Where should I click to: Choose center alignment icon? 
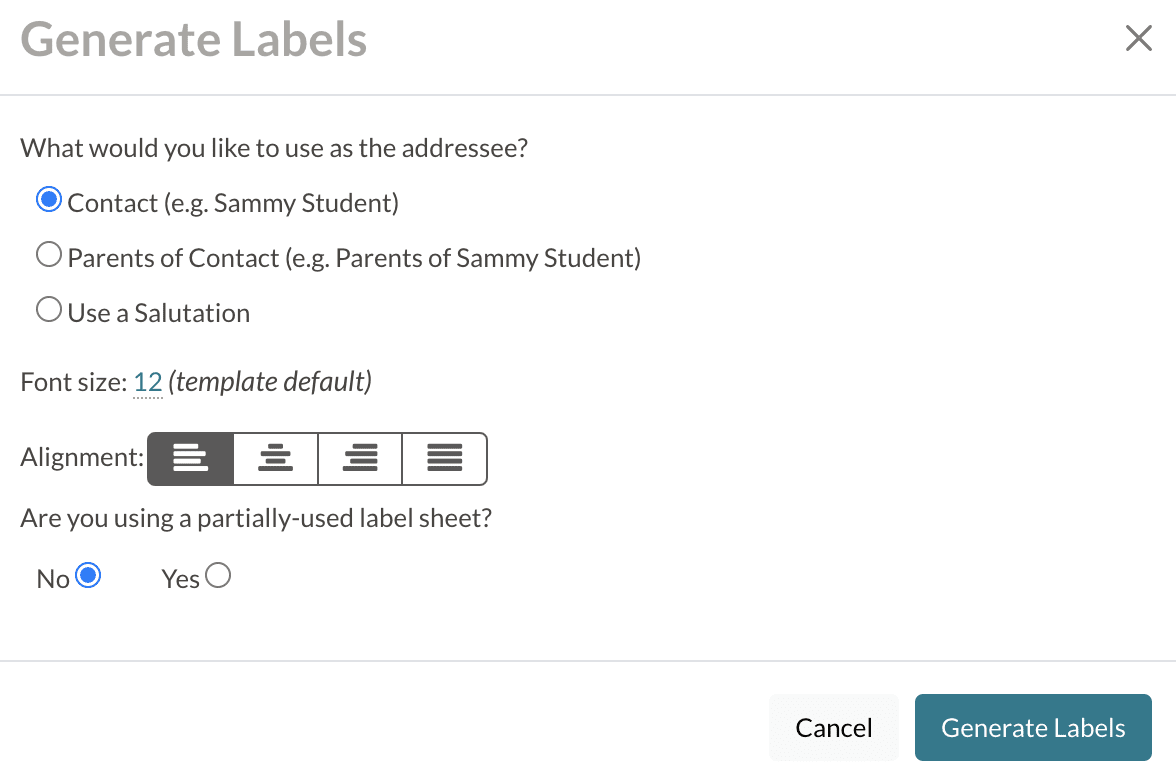[275, 458]
